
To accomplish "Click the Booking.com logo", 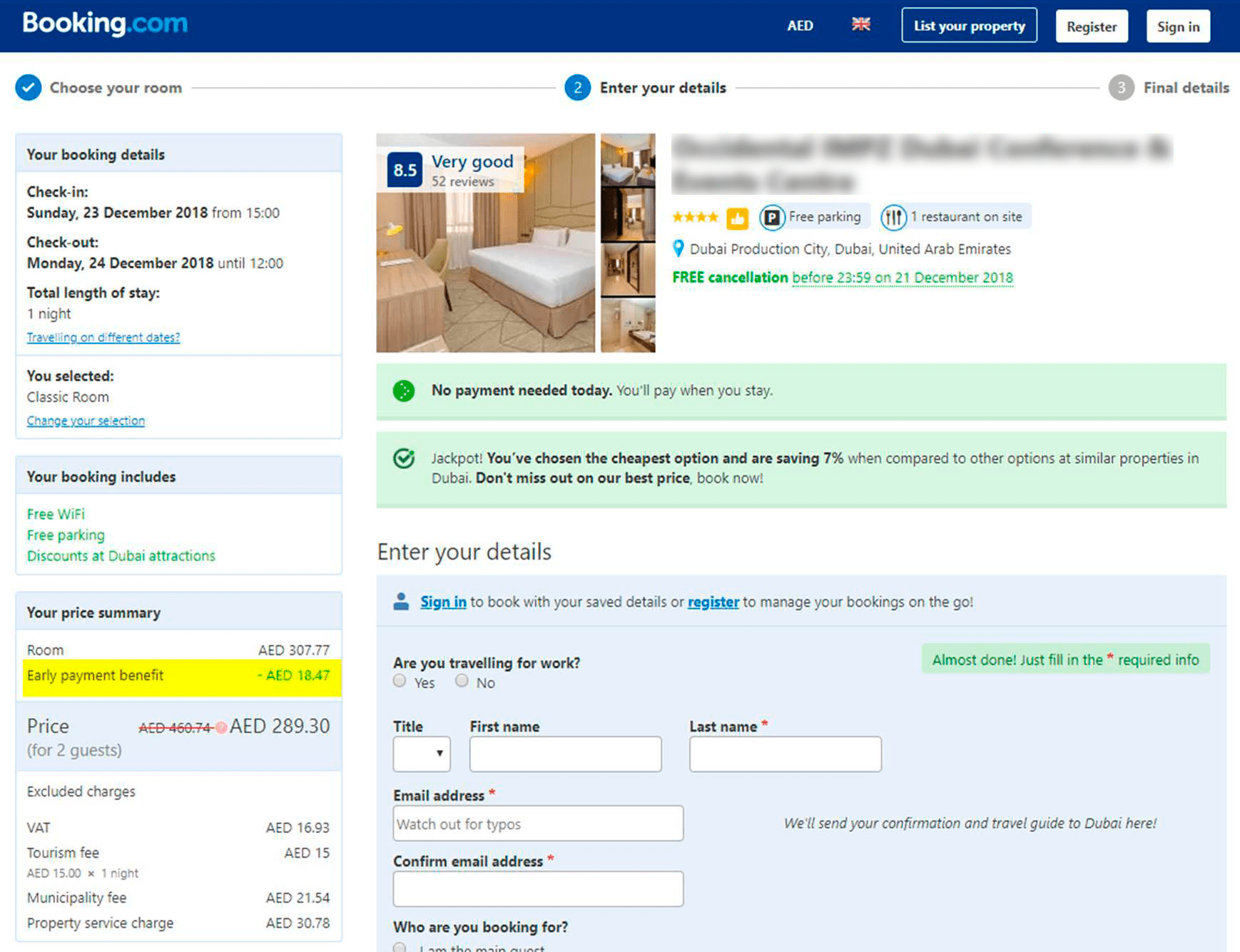I will [x=105, y=24].
